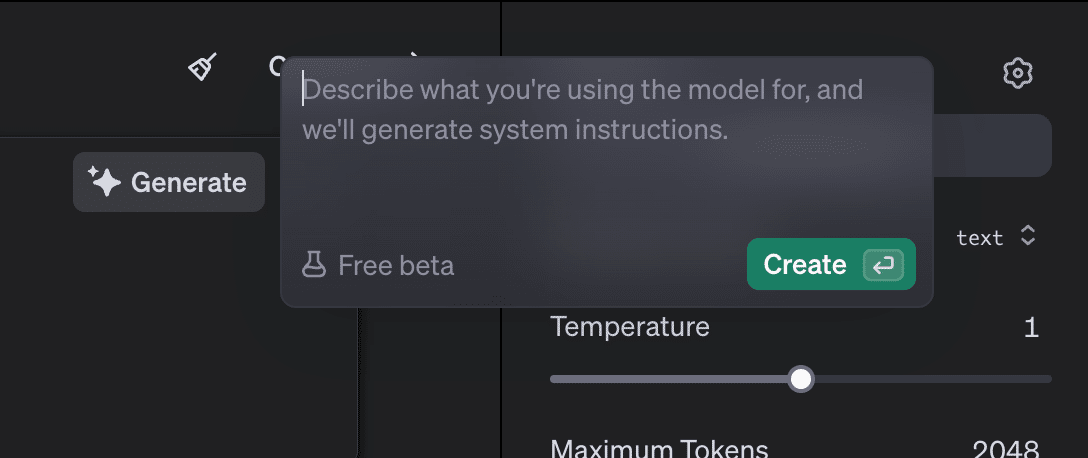Click the Free beta label

tap(396, 265)
